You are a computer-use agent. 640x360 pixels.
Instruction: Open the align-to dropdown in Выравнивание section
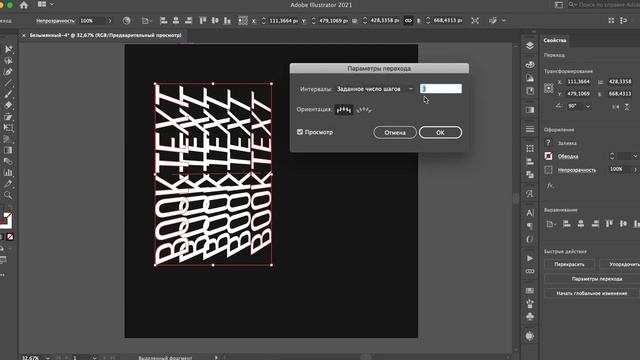click(x=551, y=224)
